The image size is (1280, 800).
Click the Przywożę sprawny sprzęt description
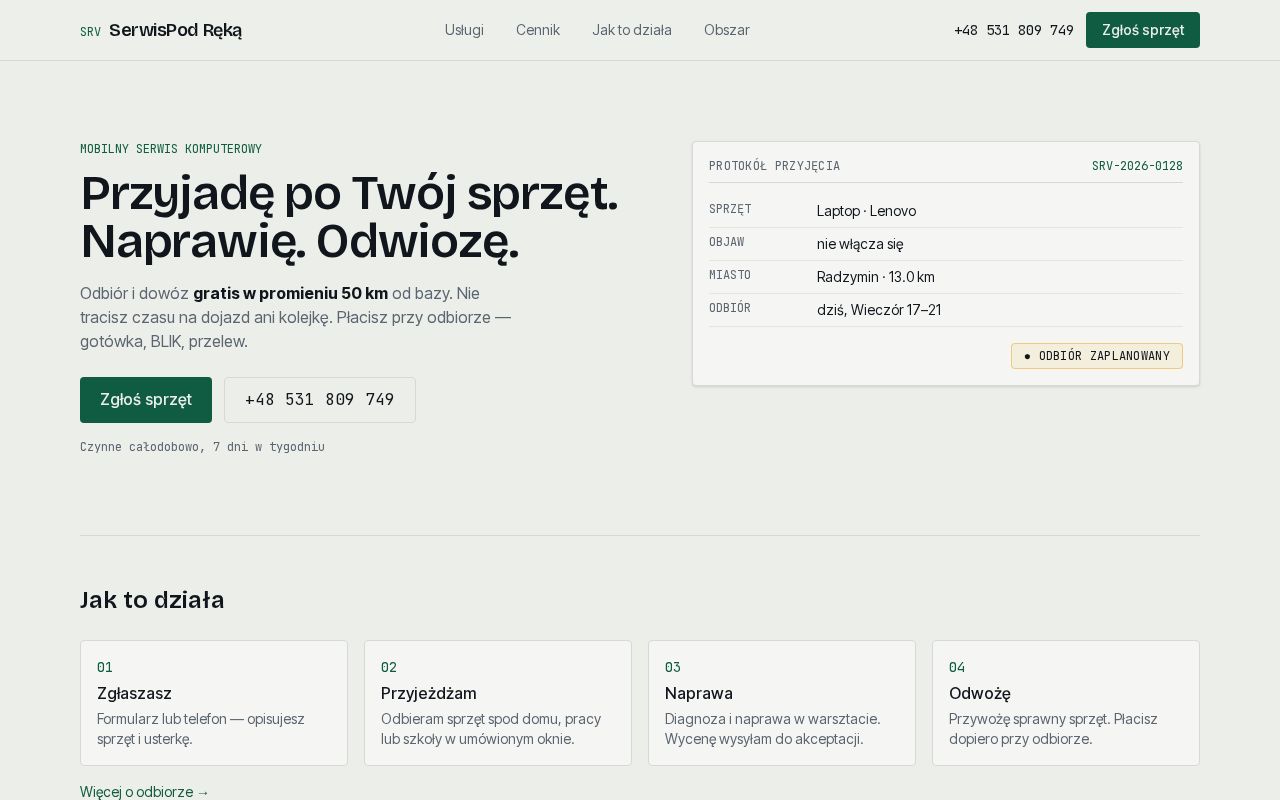click(x=1053, y=729)
